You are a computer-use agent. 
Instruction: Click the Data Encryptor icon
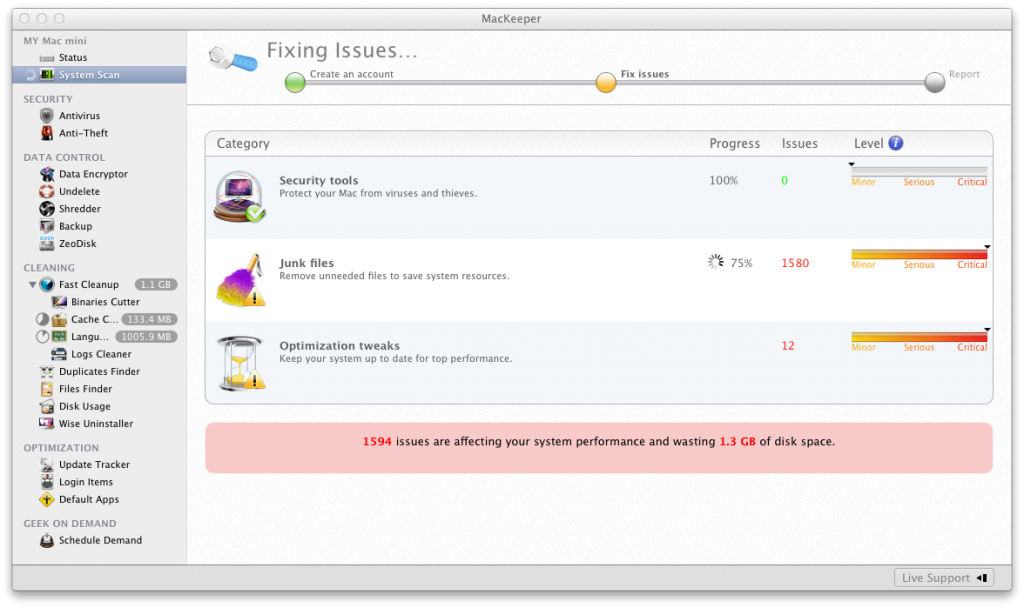pos(46,174)
